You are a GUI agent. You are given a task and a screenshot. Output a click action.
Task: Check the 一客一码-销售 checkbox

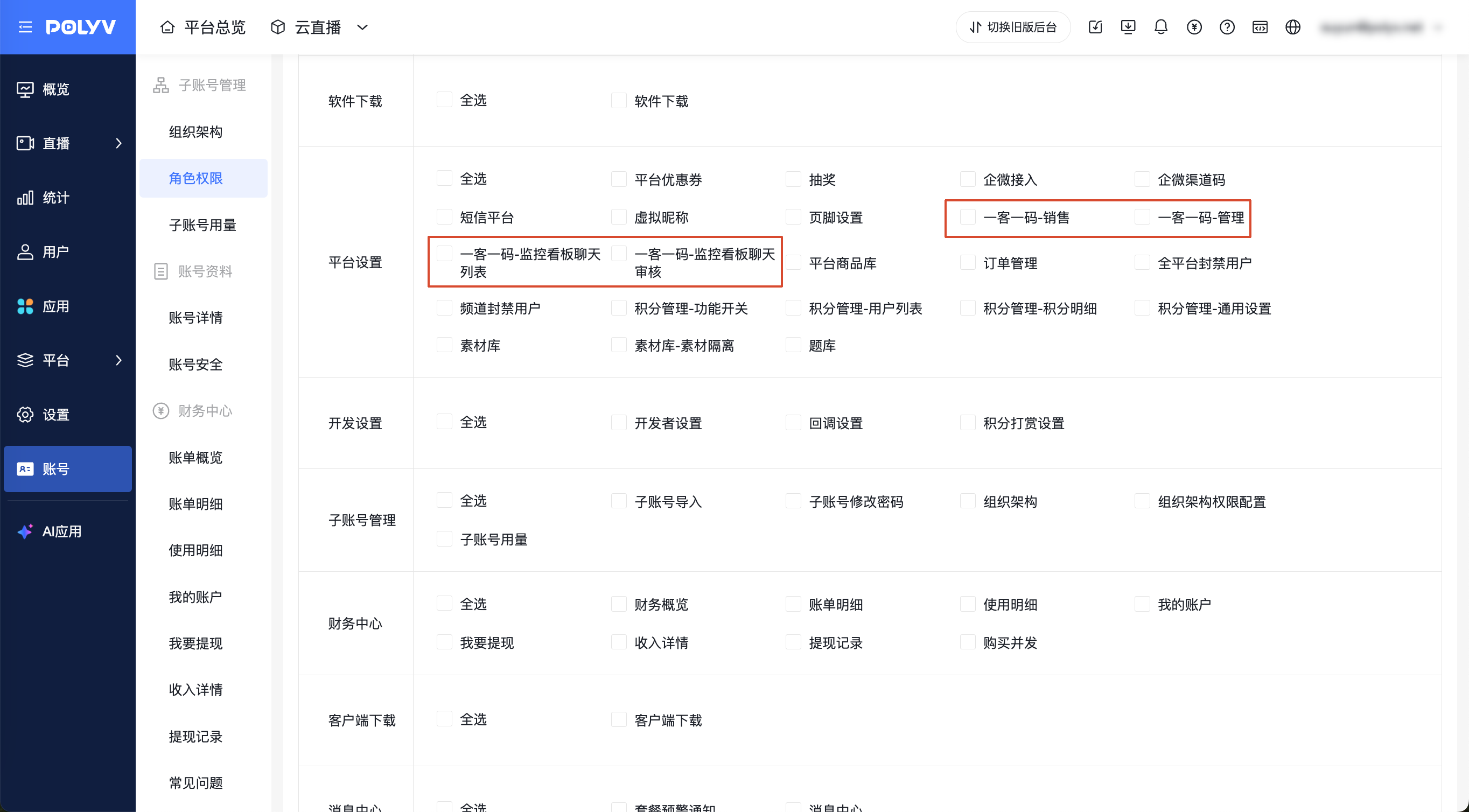[x=968, y=216]
